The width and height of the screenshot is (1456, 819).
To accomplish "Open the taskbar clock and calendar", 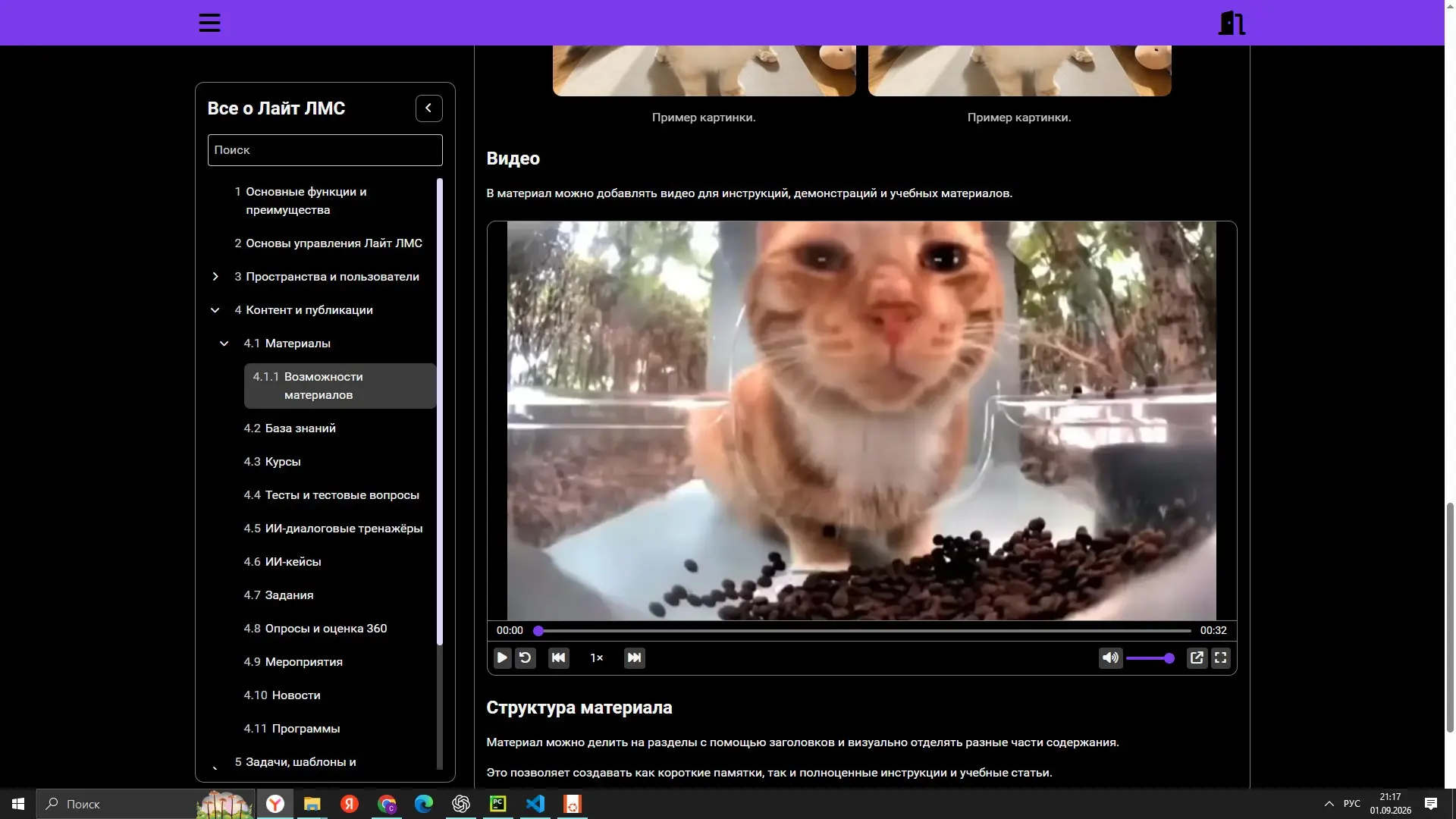I will (x=1391, y=804).
